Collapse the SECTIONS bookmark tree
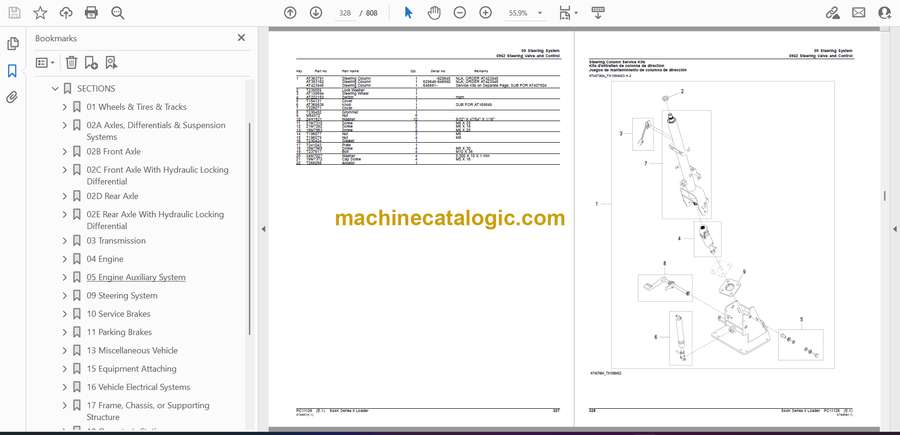Screen dimensions: 900x435 tap(55, 88)
